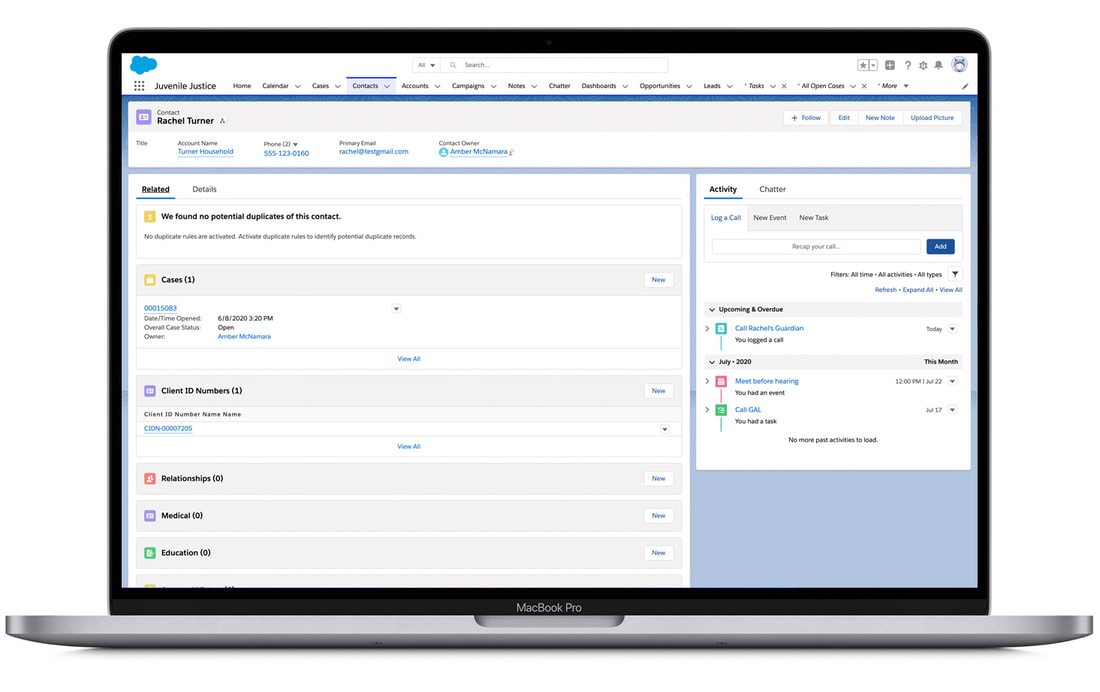Click the duplicates warning icon
Viewport: 1100px width, 692px height.
[x=149, y=217]
